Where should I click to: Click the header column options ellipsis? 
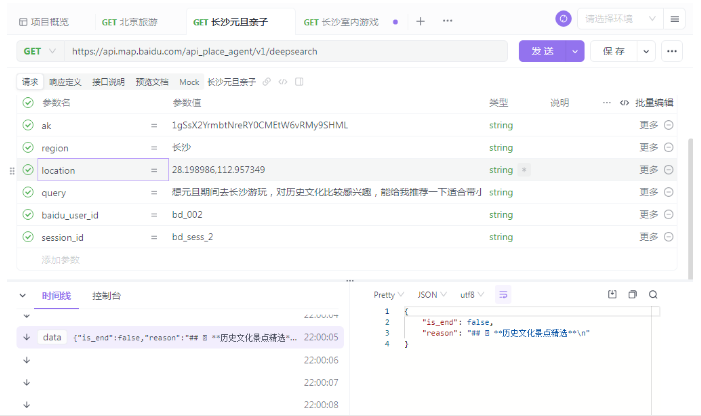click(x=606, y=103)
